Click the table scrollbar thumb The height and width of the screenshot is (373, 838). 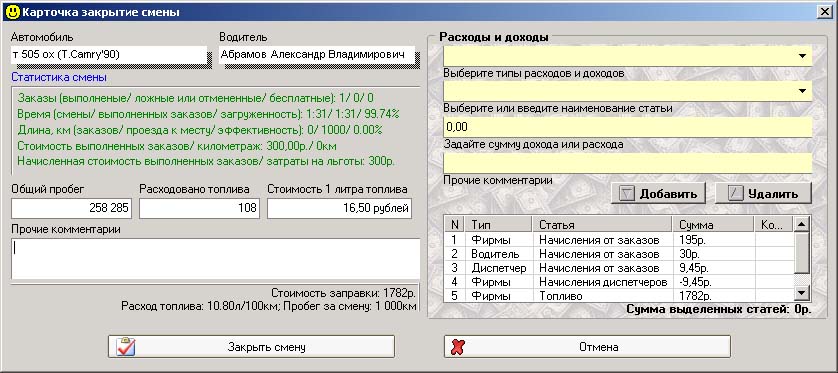802,253
